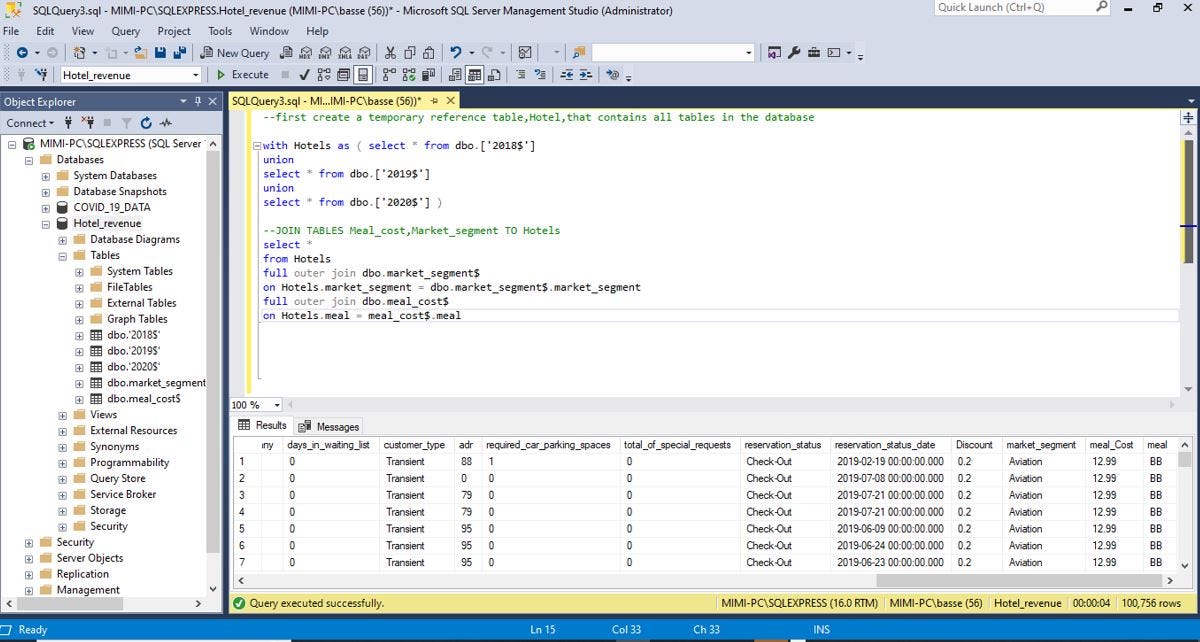The width and height of the screenshot is (1200, 642).
Task: Click the Disconnect icon in Object Explorer
Action: pos(87,123)
